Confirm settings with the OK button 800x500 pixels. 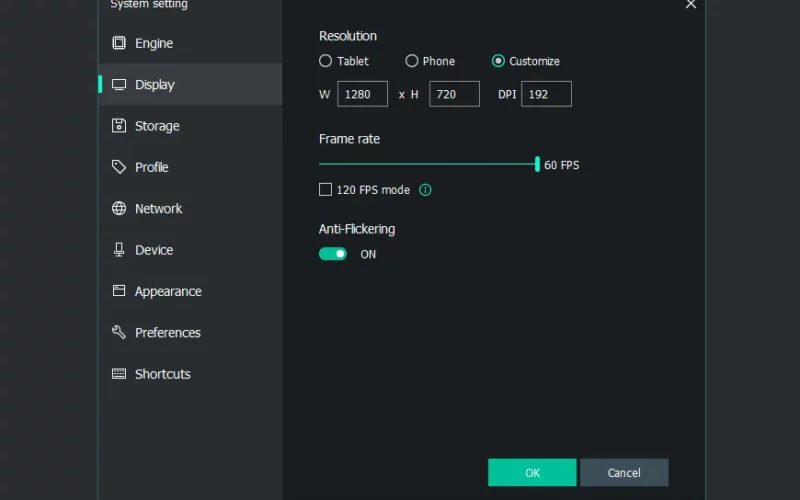tap(532, 472)
